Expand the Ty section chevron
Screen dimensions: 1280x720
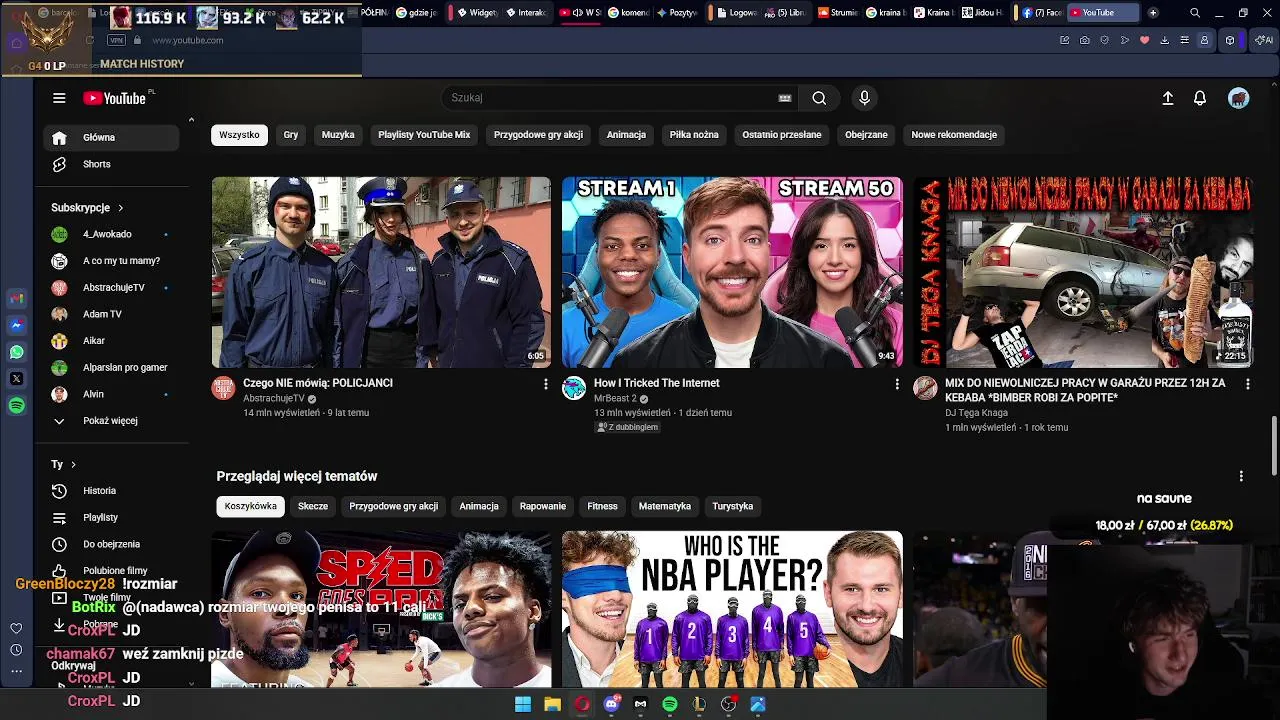[x=73, y=465]
